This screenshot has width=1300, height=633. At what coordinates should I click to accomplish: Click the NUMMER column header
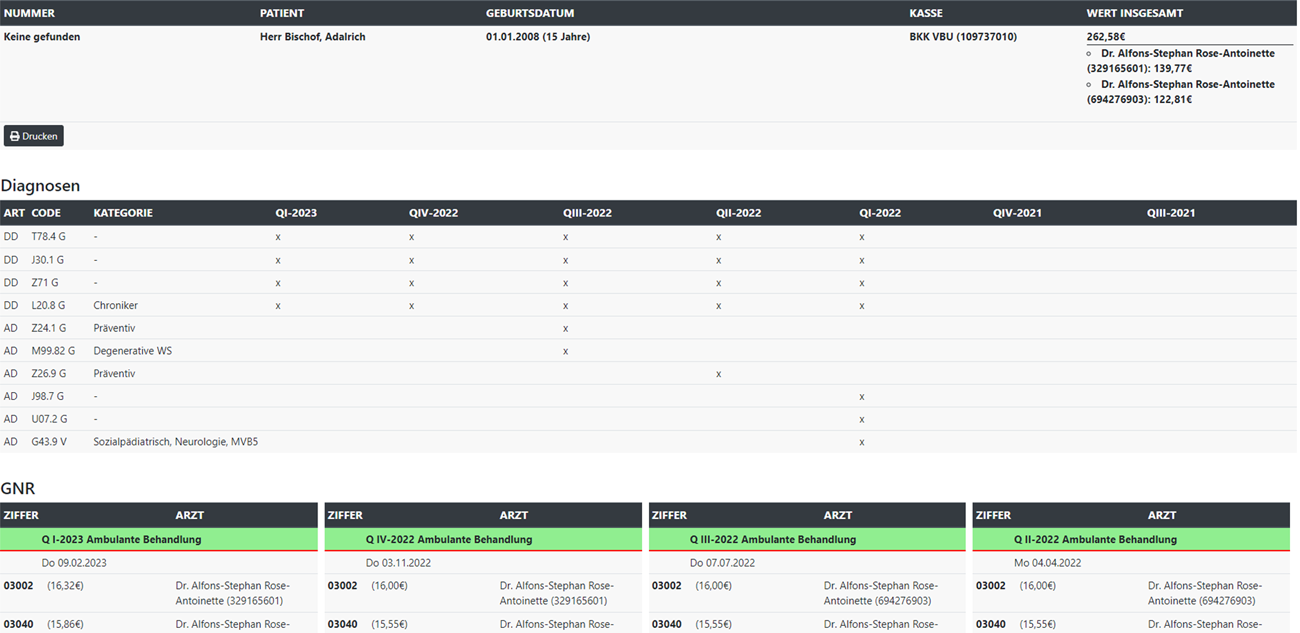pos(30,13)
